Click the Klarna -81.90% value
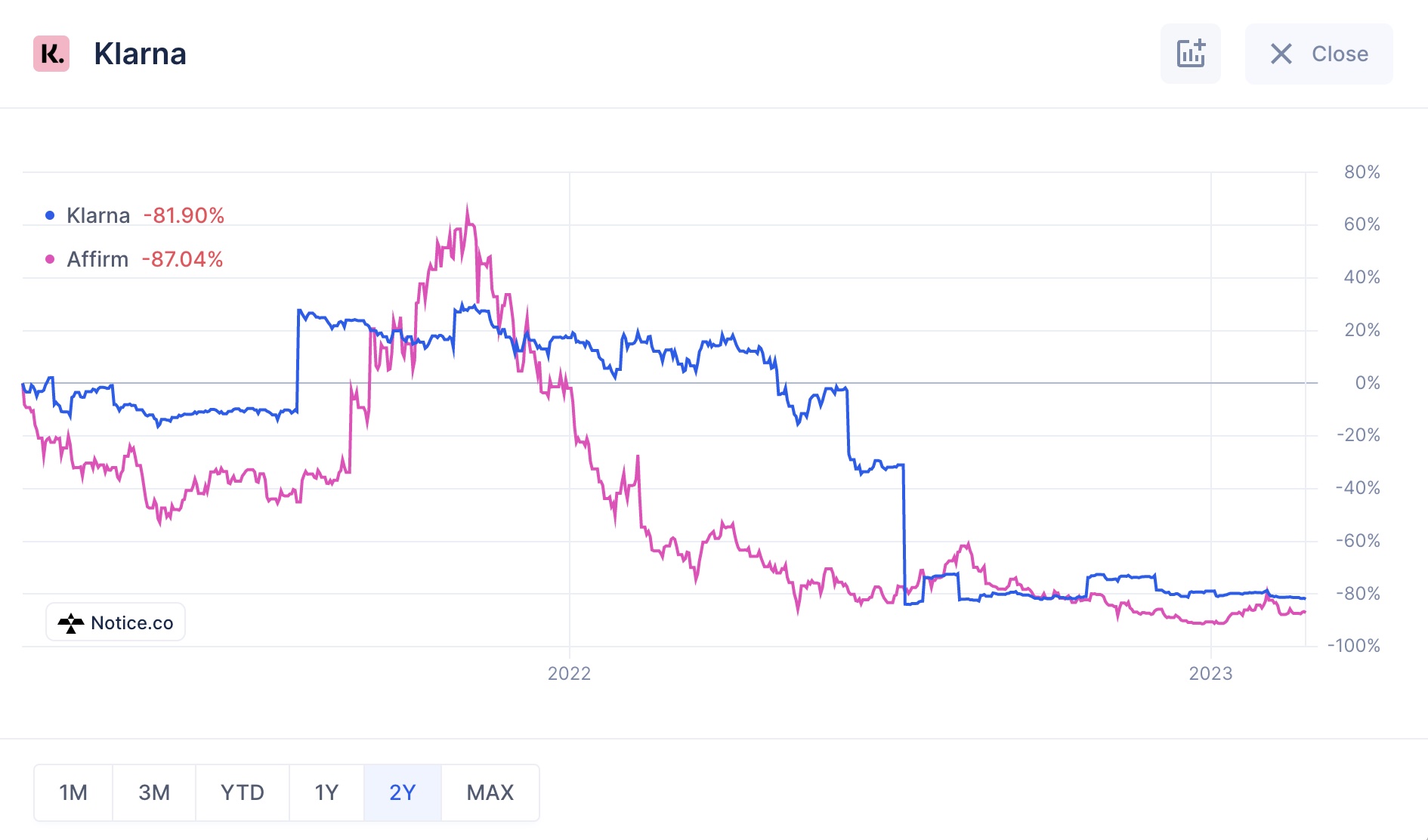 coord(184,215)
